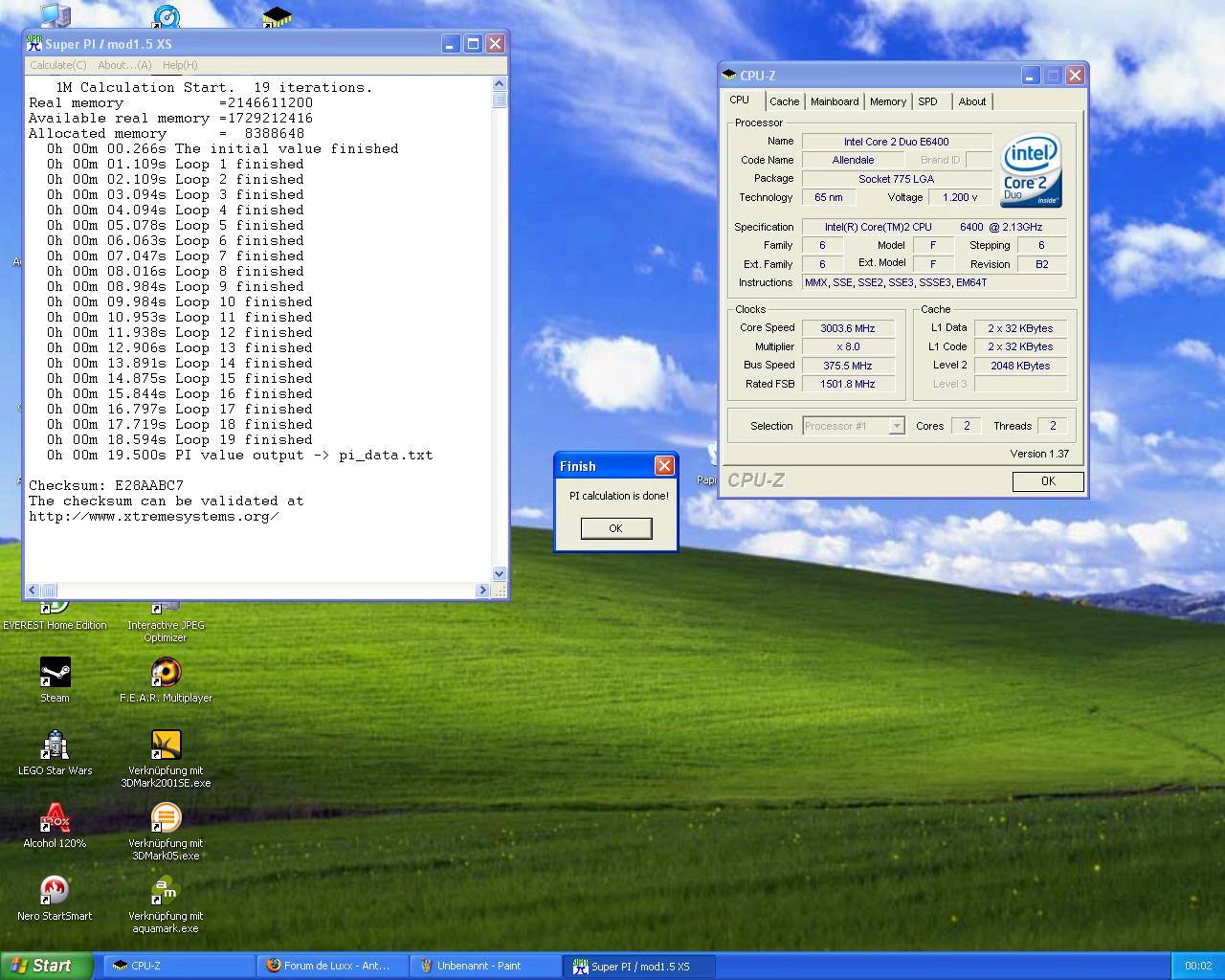Open Help menu in Super PI
This screenshot has height=980, width=1225.
(x=180, y=65)
